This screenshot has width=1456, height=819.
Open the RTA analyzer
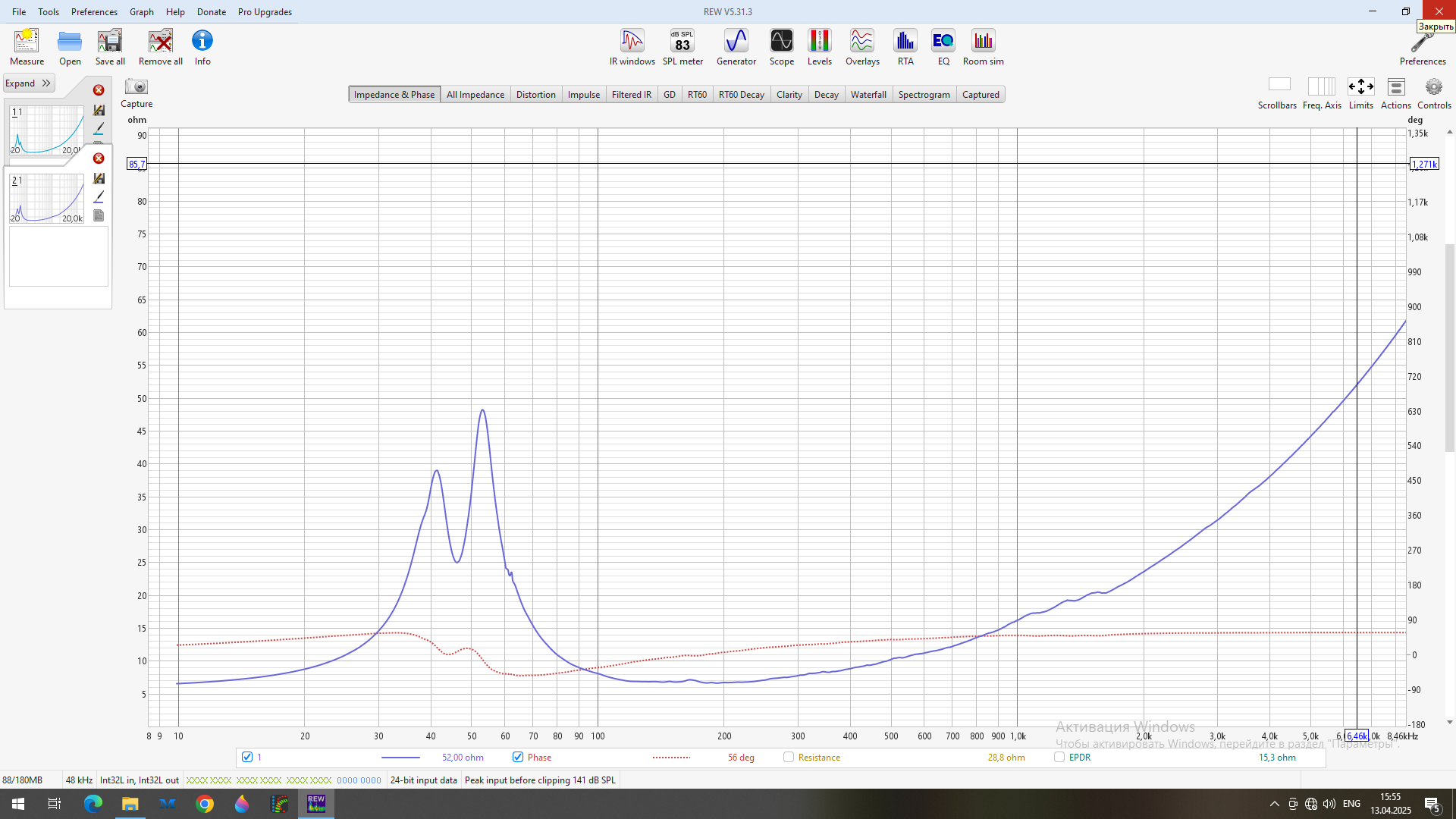coord(905,47)
